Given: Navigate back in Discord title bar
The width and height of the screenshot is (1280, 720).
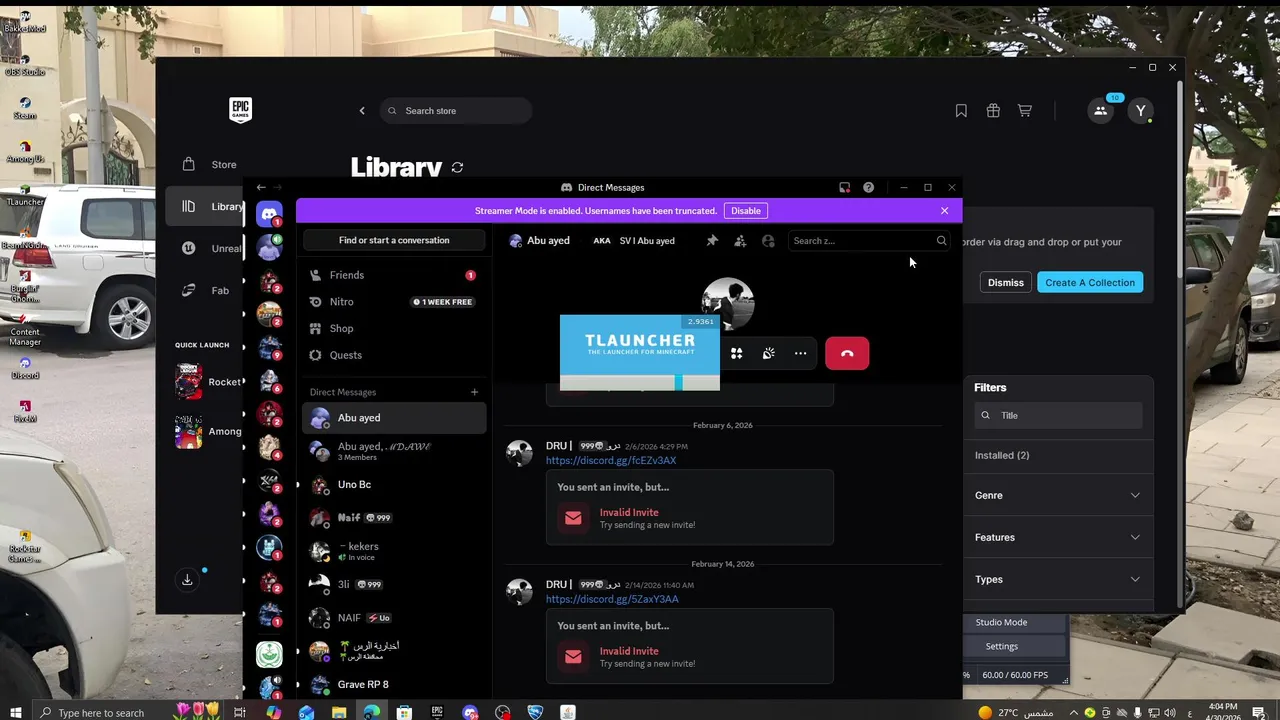Looking at the screenshot, I should pos(261,187).
